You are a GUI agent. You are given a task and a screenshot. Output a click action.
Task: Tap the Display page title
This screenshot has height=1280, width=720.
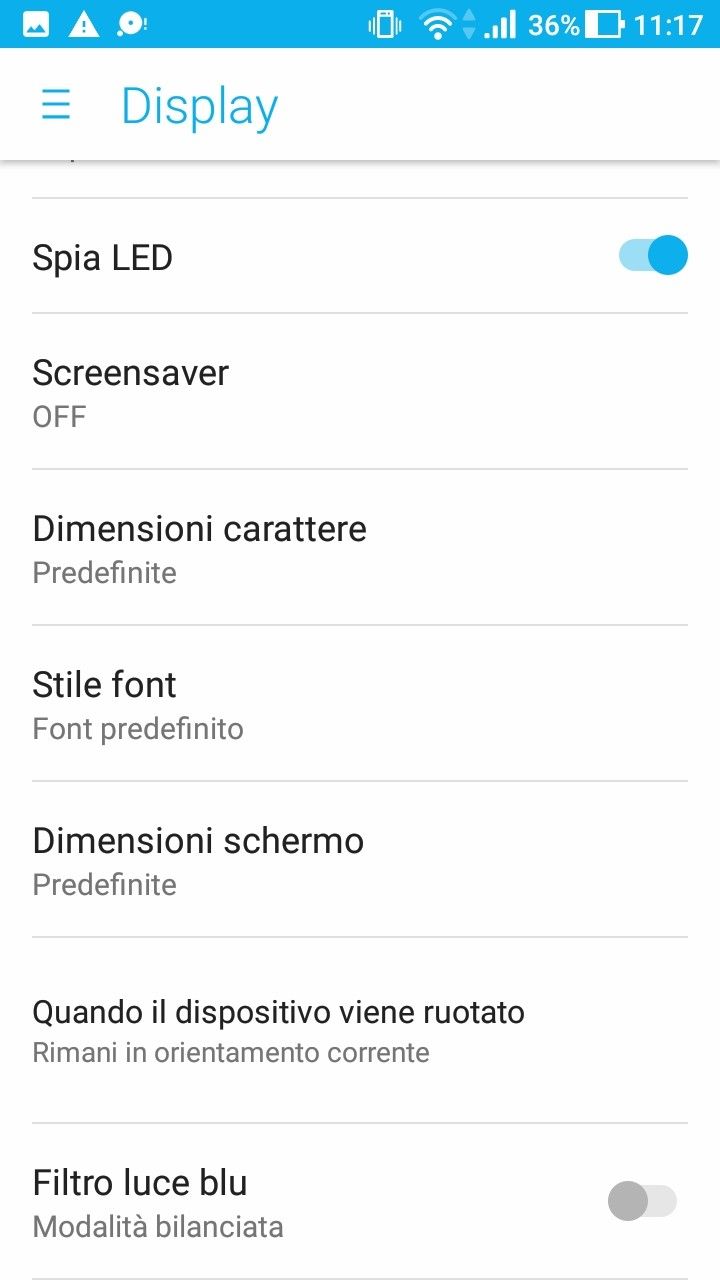click(x=199, y=106)
